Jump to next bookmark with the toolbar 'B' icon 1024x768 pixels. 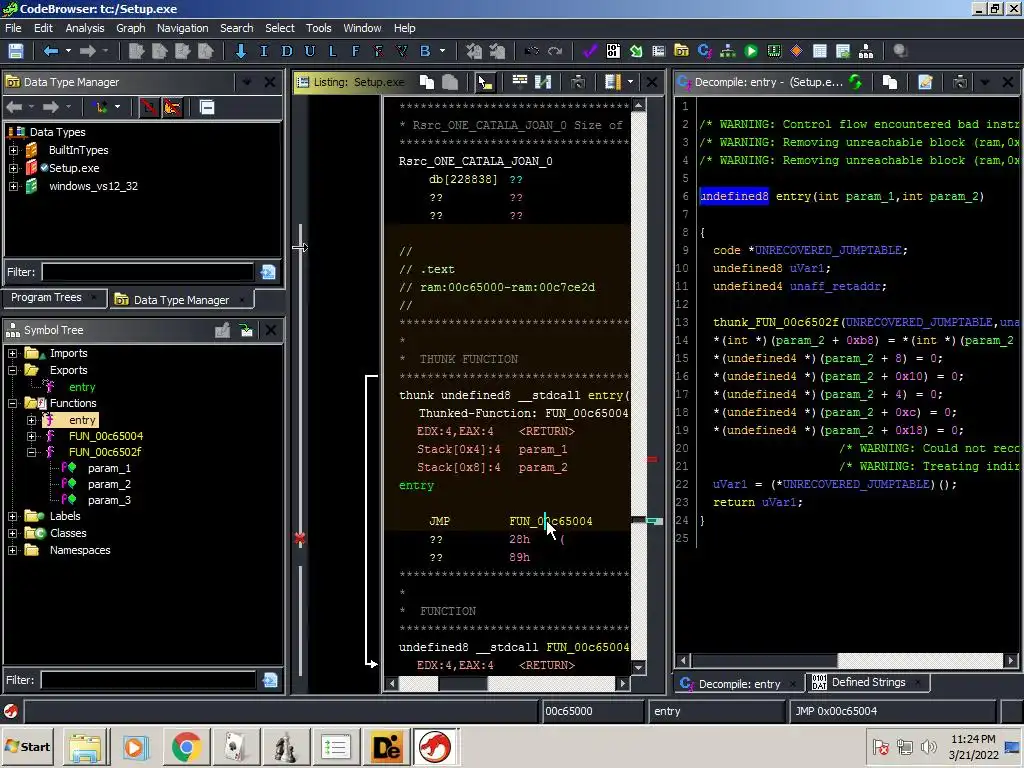(425, 51)
